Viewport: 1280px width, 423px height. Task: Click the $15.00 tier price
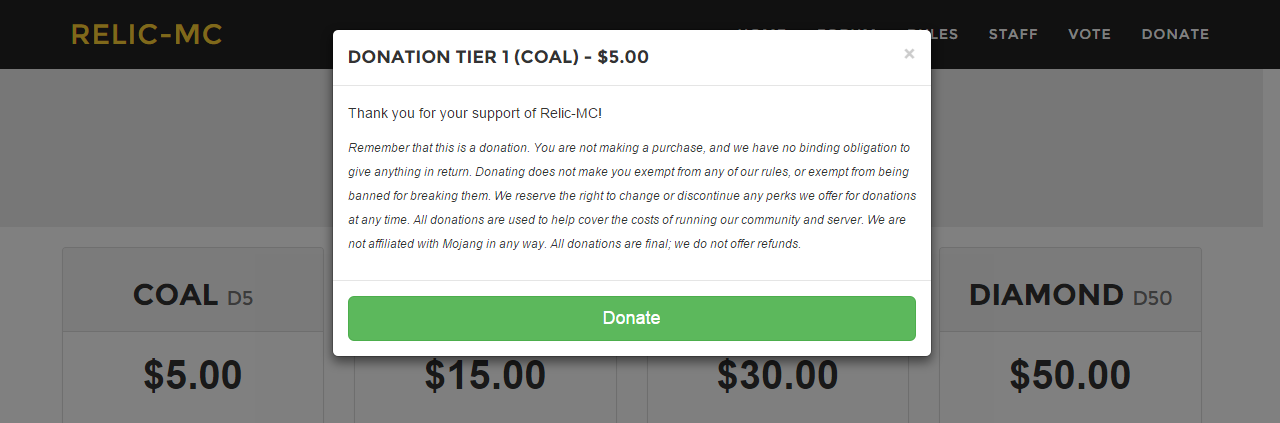click(485, 375)
